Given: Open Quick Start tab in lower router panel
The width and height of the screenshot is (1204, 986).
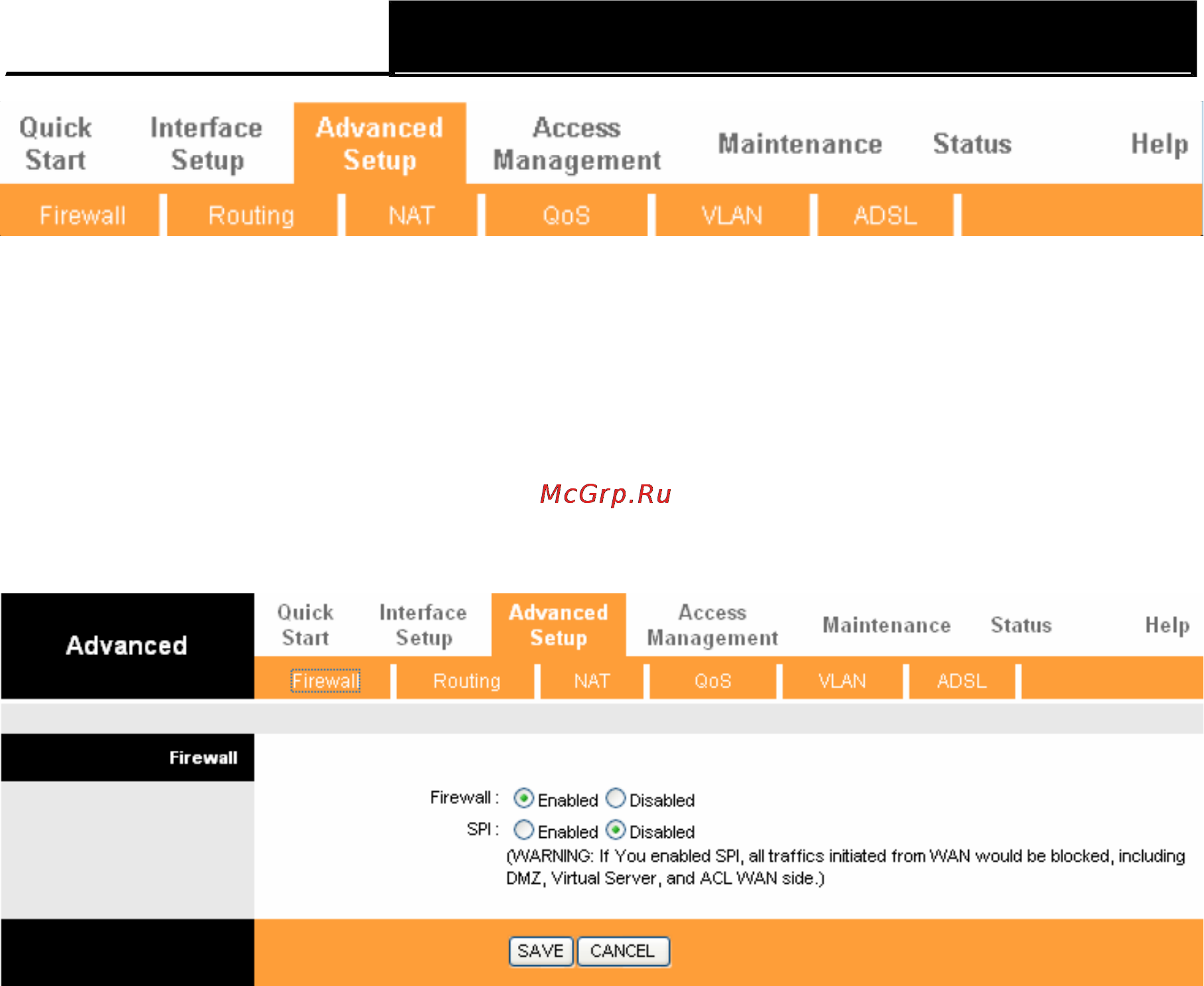Looking at the screenshot, I should tap(305, 625).
